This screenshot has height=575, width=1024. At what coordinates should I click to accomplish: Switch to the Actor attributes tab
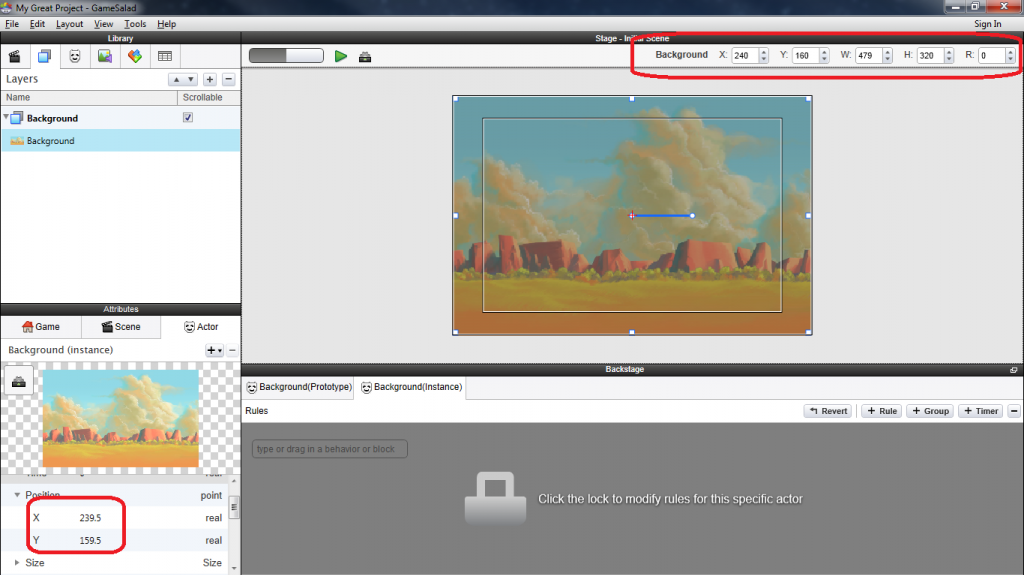(x=200, y=327)
